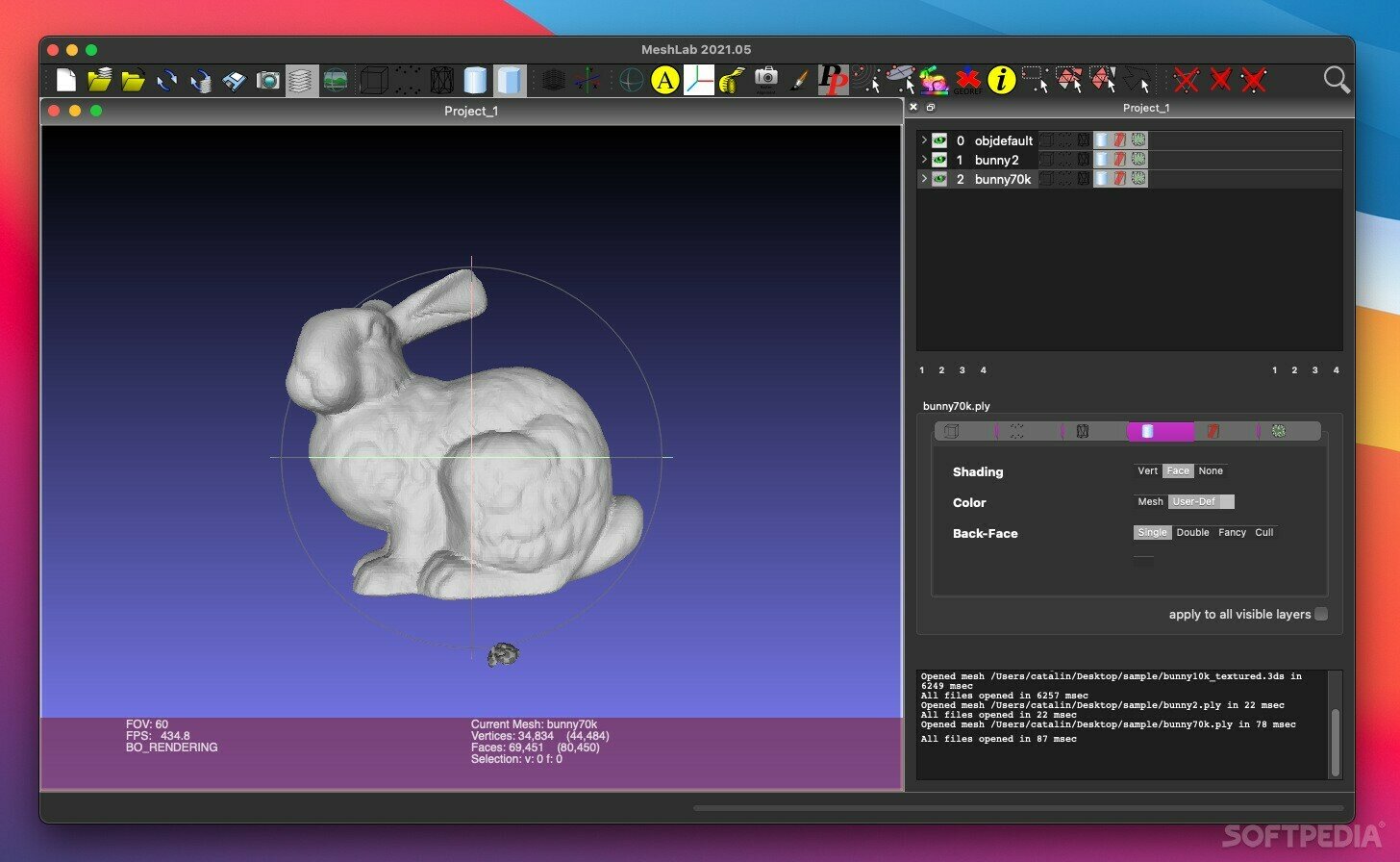Image resolution: width=1400 pixels, height=862 pixels.
Task: Click the log panel vertical scrollbar
Action: pos(1335,742)
